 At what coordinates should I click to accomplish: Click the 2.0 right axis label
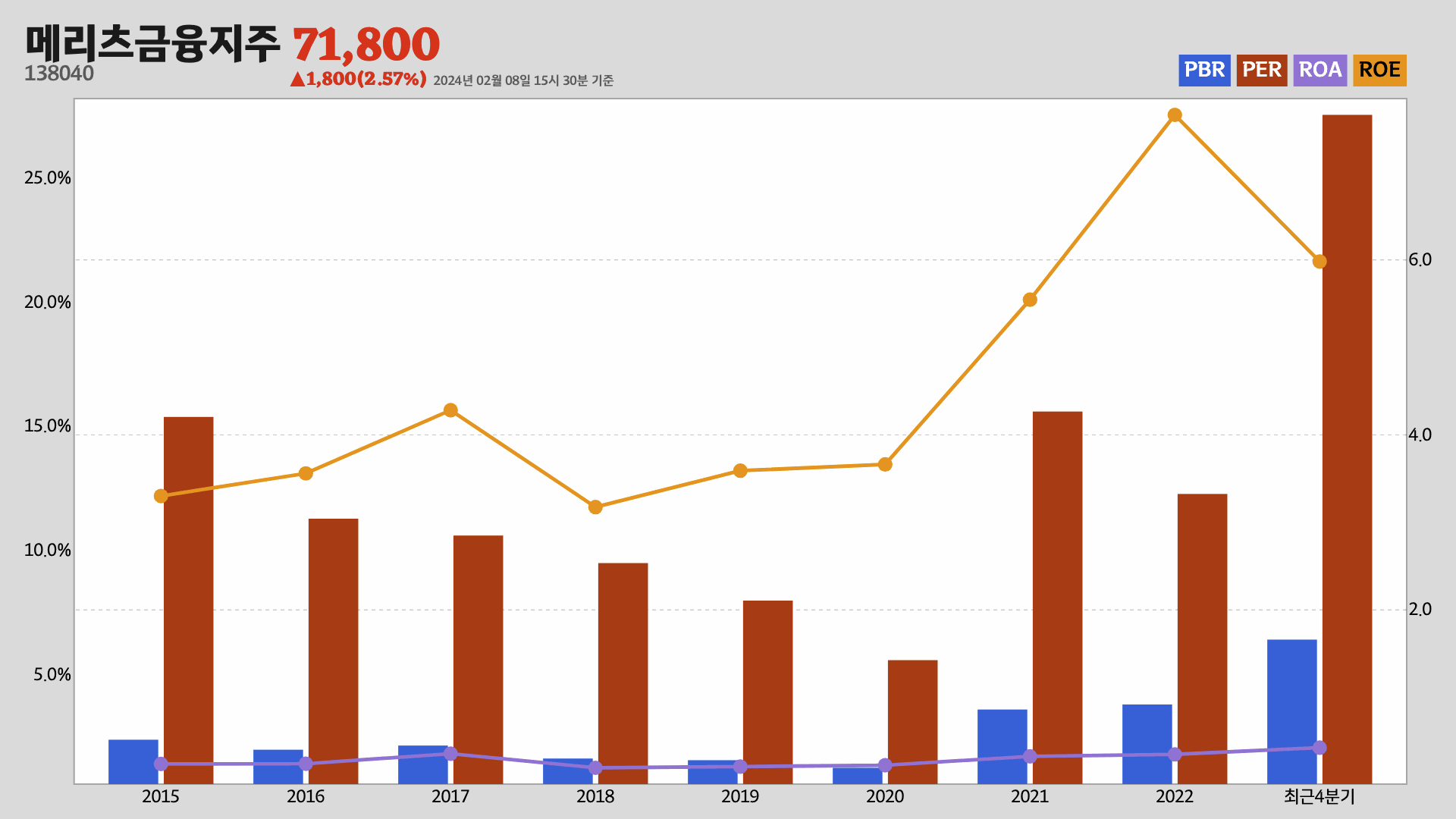[x=1420, y=610]
